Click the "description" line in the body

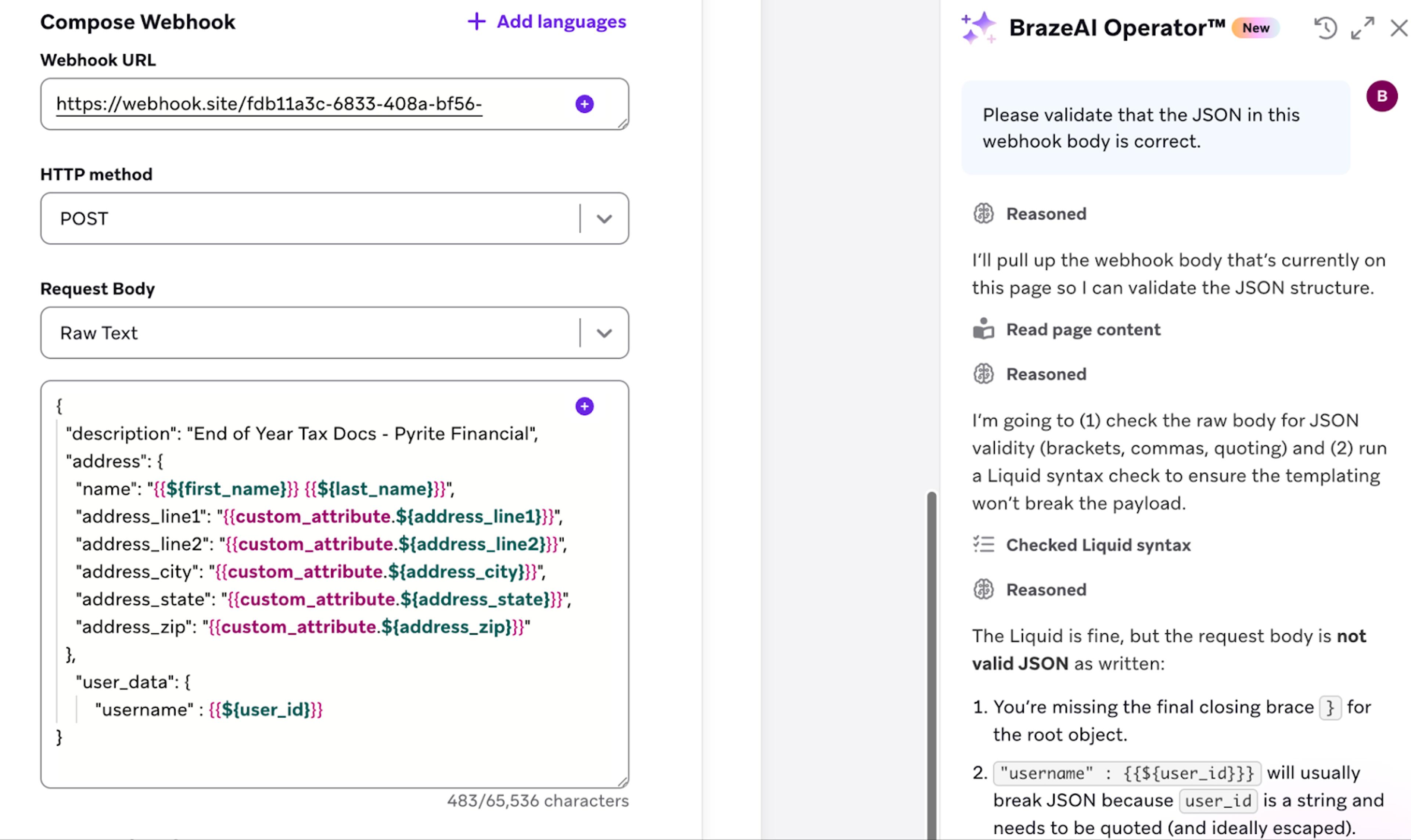tap(302, 433)
